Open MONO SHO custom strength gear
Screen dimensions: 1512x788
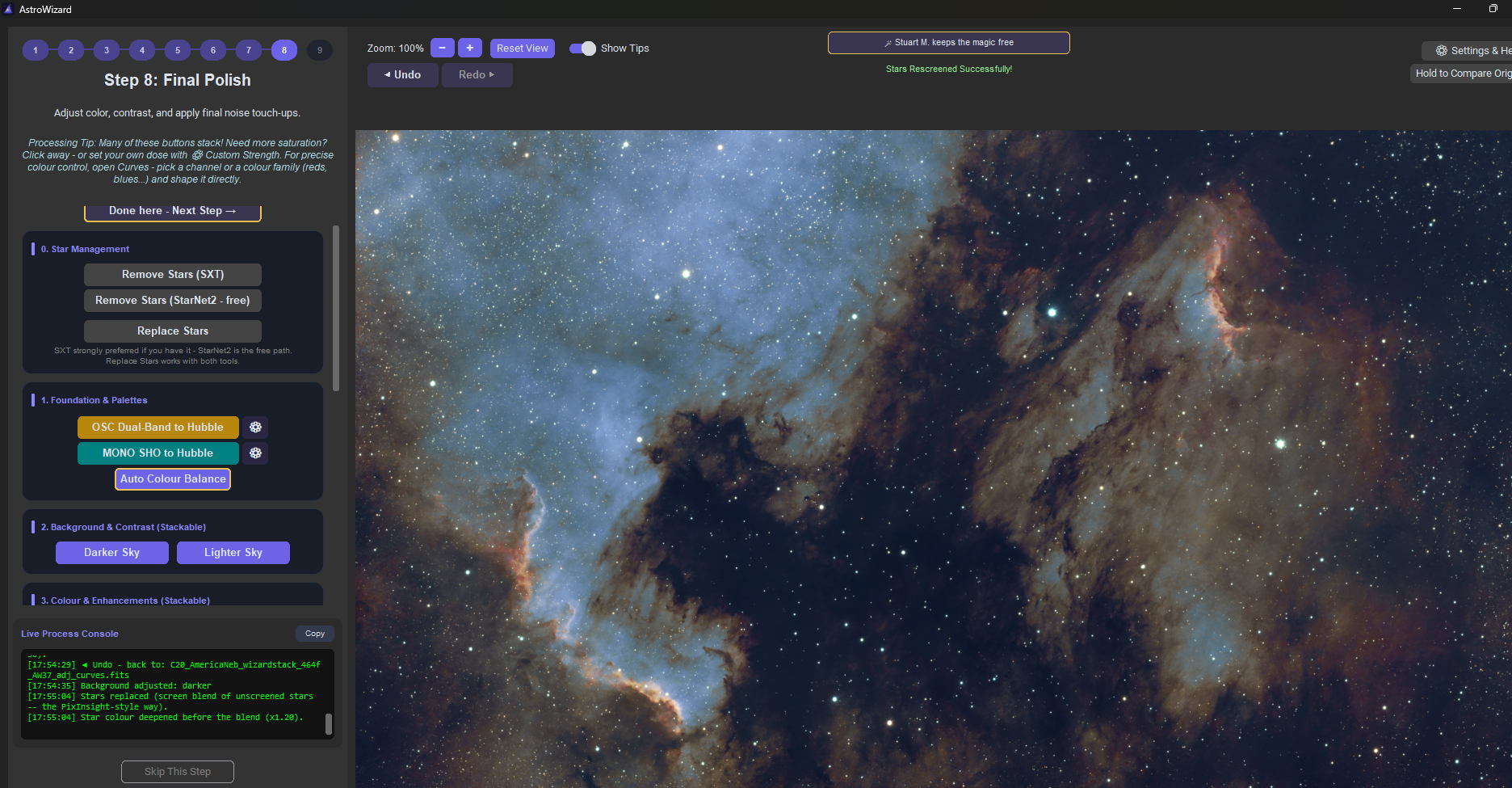click(x=255, y=453)
